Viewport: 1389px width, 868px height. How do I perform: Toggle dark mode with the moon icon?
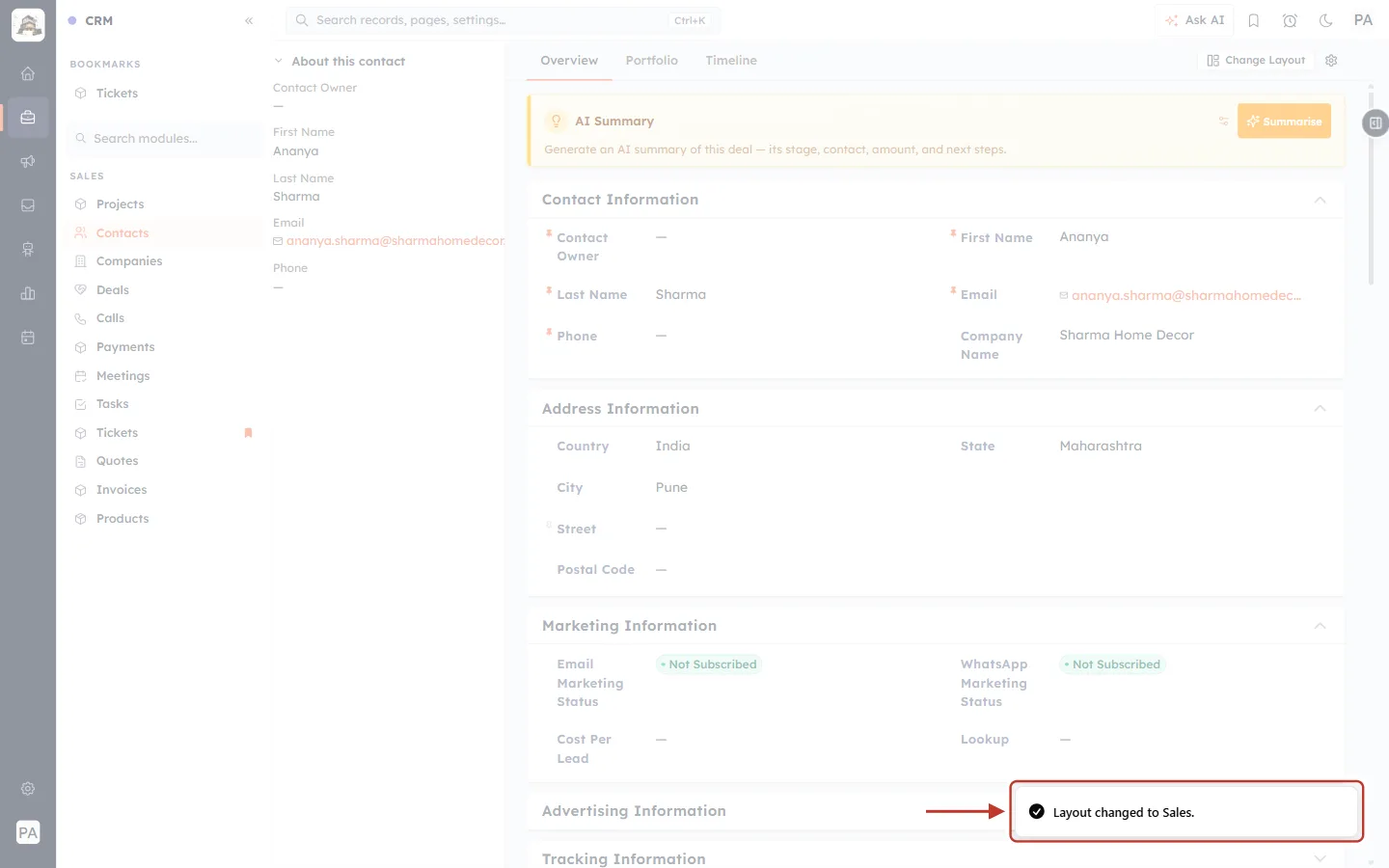(x=1326, y=20)
